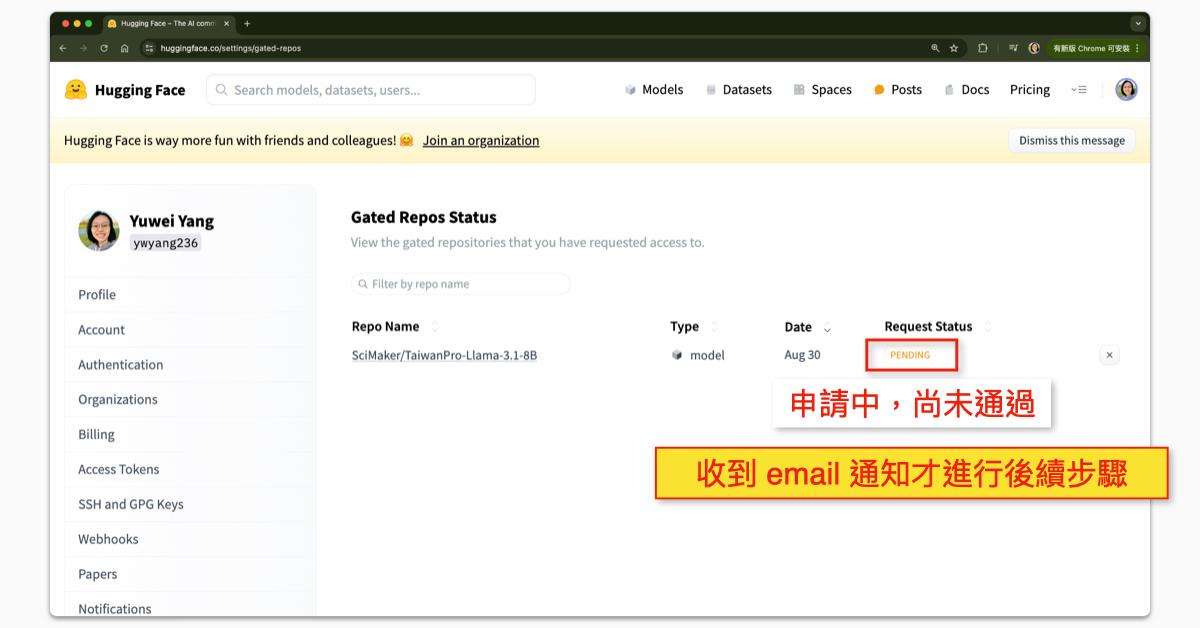
Task: Follow the Join an organization link
Action: point(481,141)
